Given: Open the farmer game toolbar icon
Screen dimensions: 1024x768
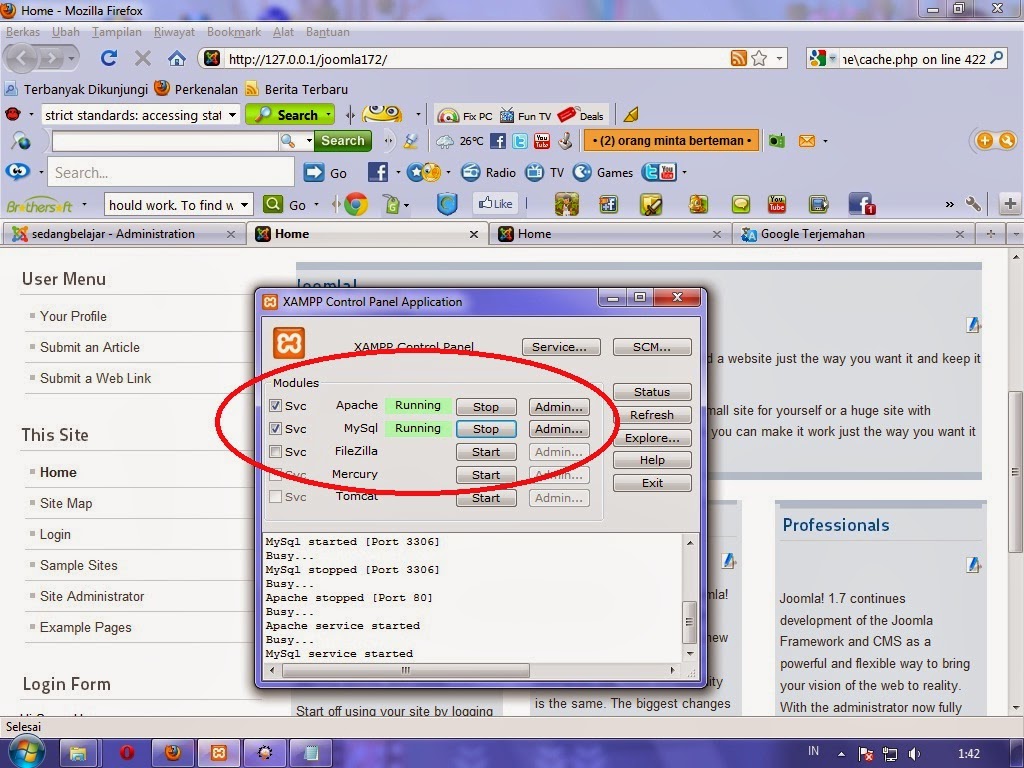Looking at the screenshot, I should (x=566, y=204).
